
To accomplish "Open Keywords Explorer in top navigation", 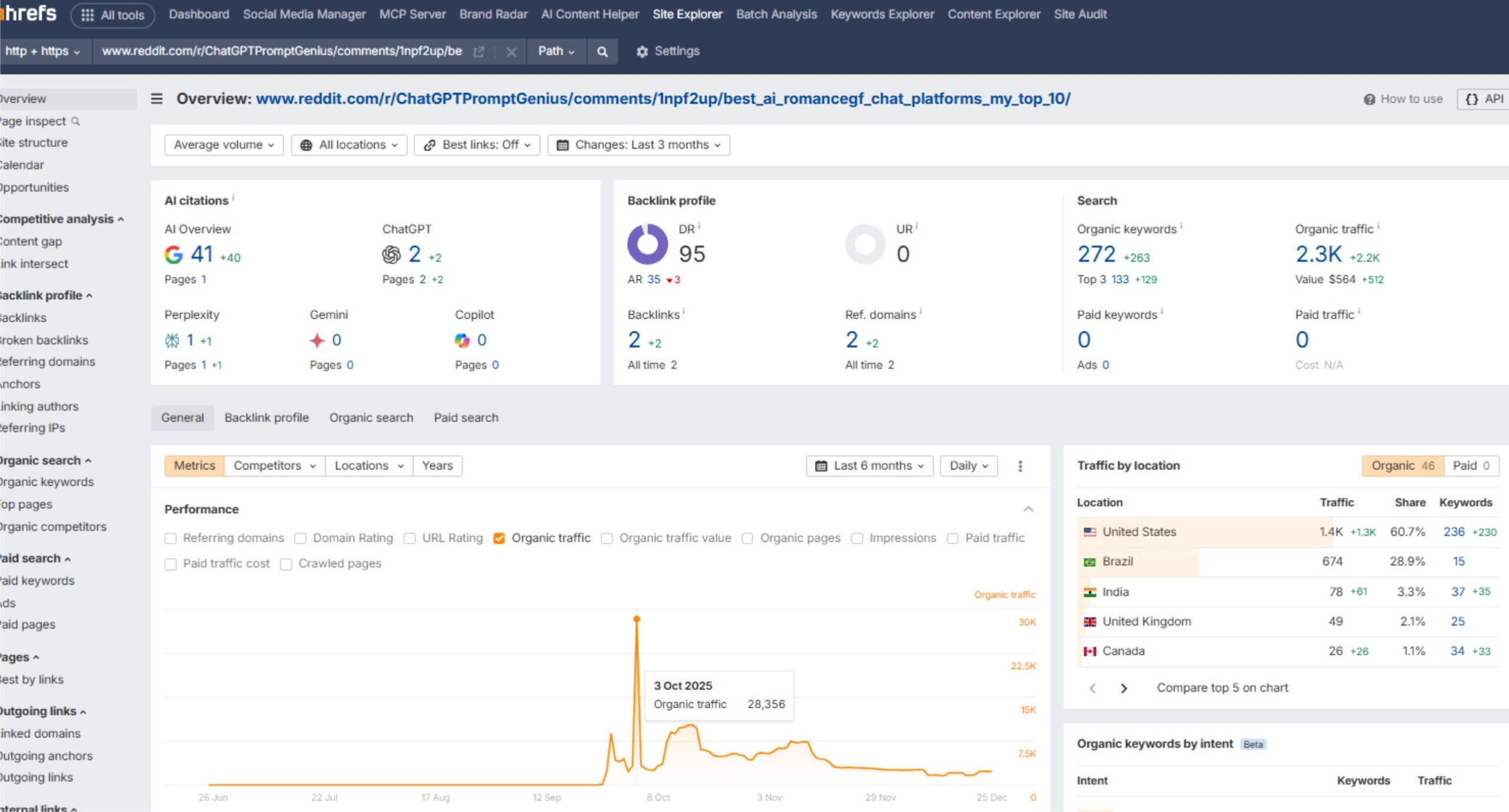I will click(882, 14).
